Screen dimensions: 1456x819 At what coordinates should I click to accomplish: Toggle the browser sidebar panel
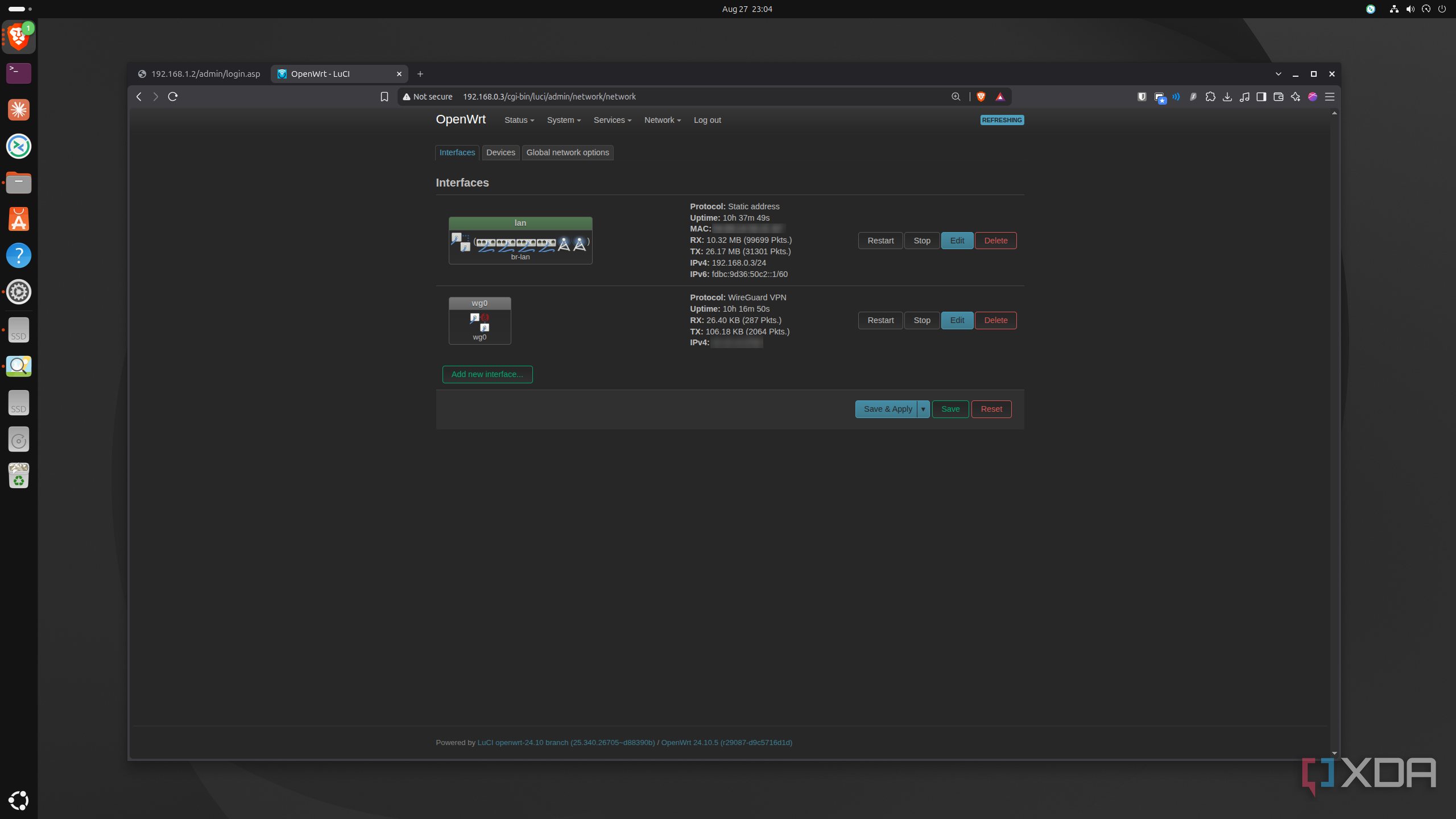pos(1261,97)
